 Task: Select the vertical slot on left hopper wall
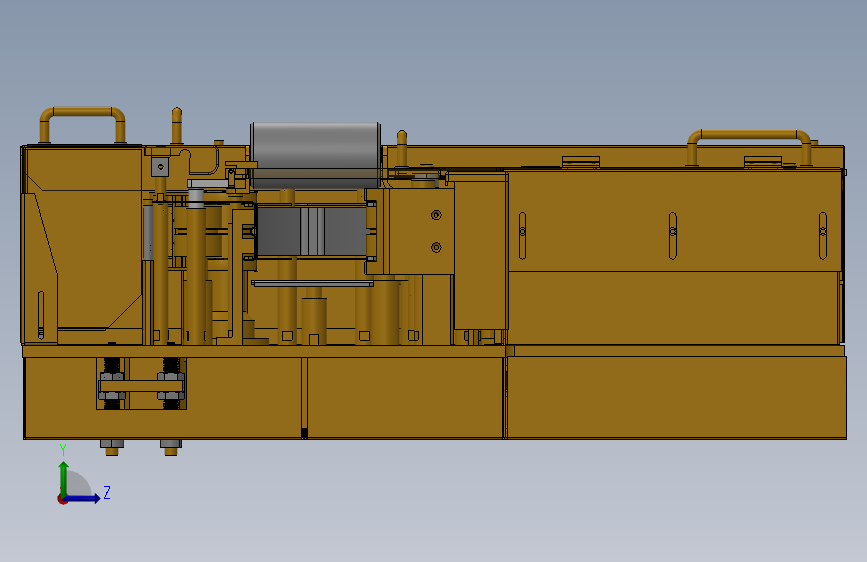[41, 315]
